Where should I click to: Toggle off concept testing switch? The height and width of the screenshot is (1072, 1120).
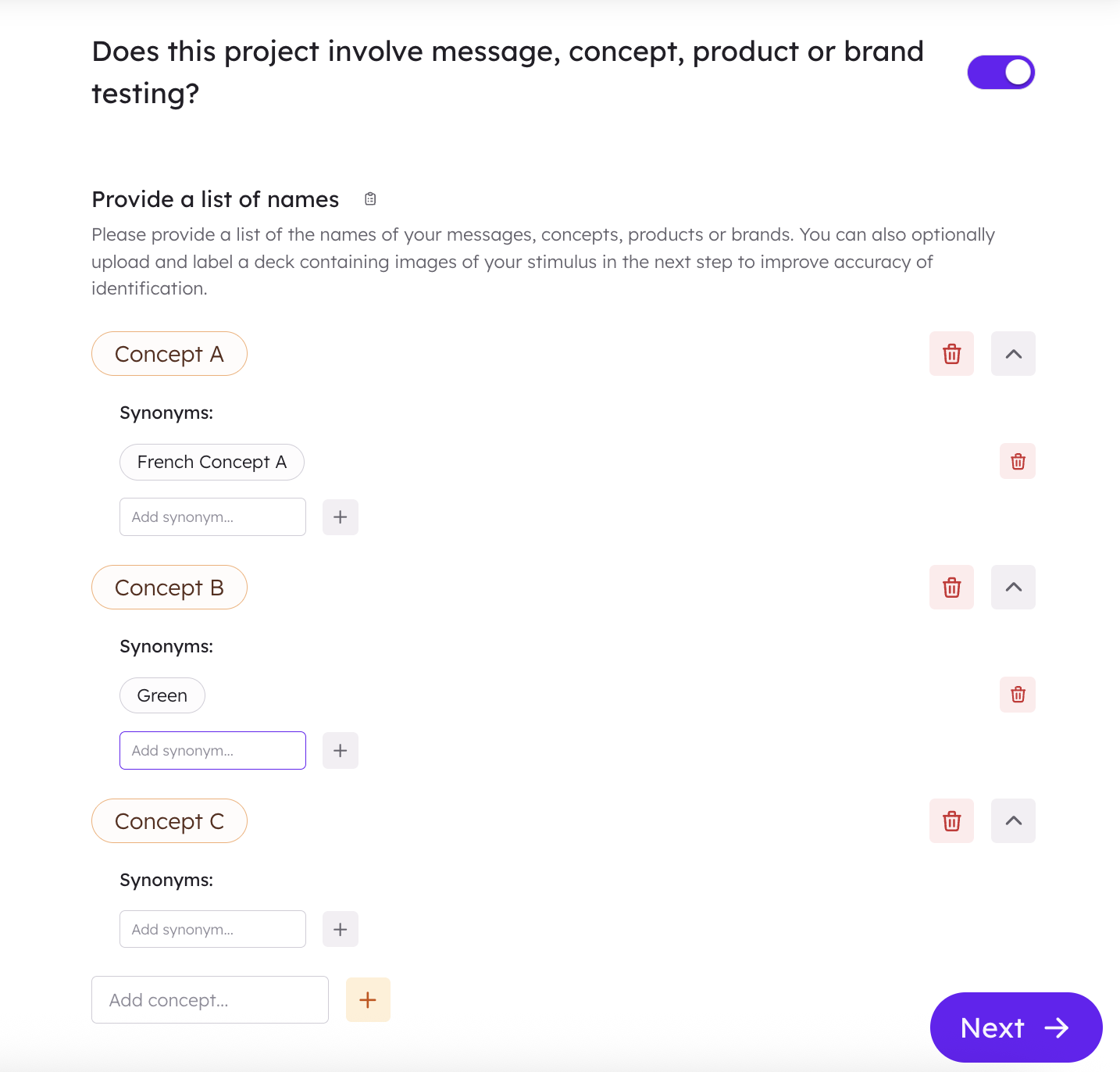1001,72
